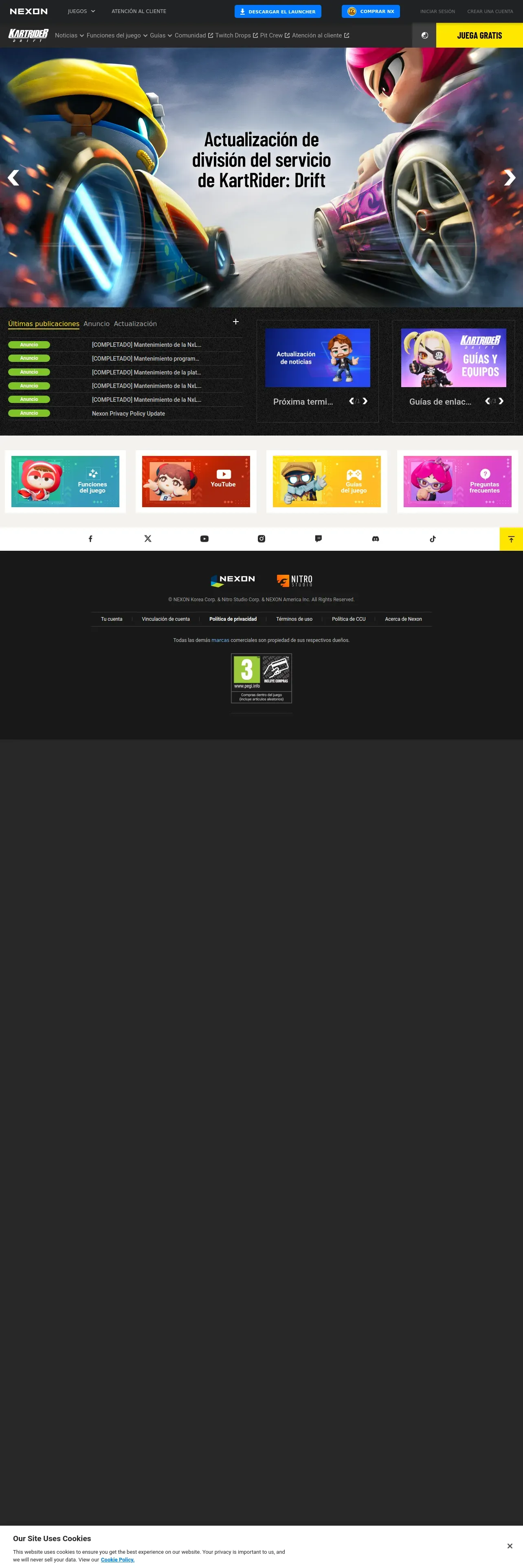
Task: Show next hero banner slide
Action: pyautogui.click(x=510, y=178)
